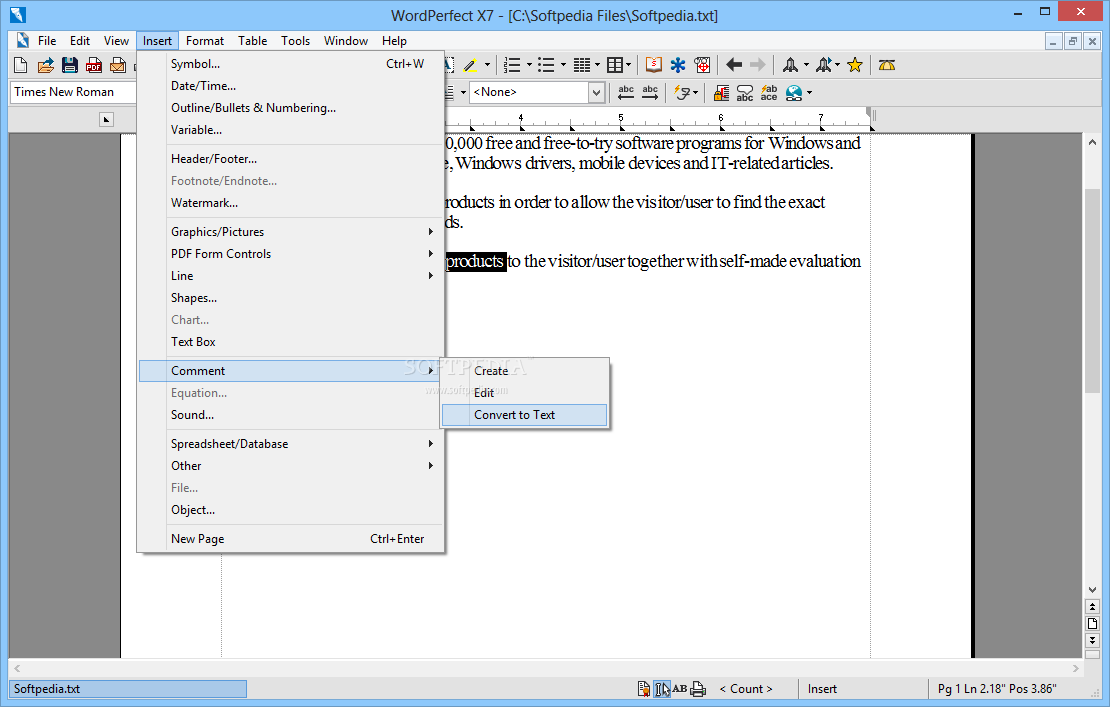Click the printer icon in status bar
This screenshot has width=1110, height=707.
(x=698, y=689)
